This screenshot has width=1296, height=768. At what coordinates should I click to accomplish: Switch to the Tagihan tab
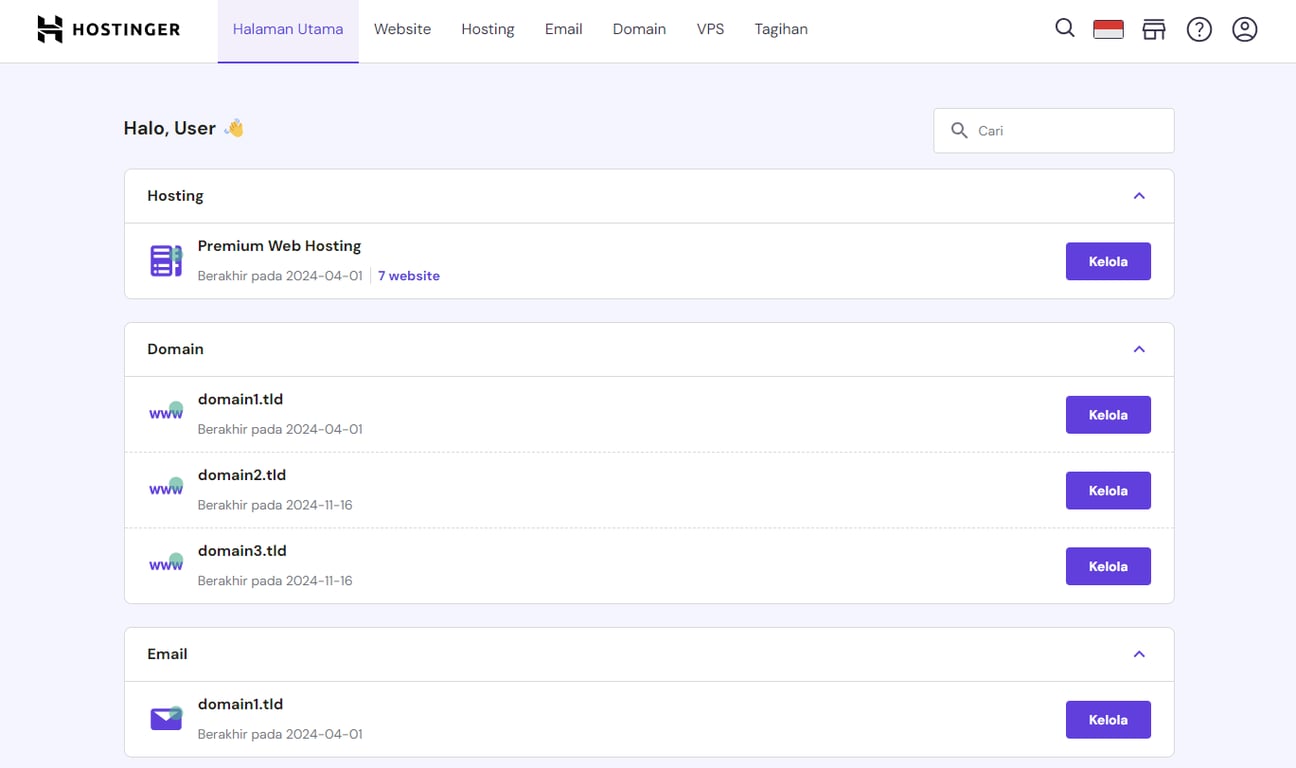781,29
